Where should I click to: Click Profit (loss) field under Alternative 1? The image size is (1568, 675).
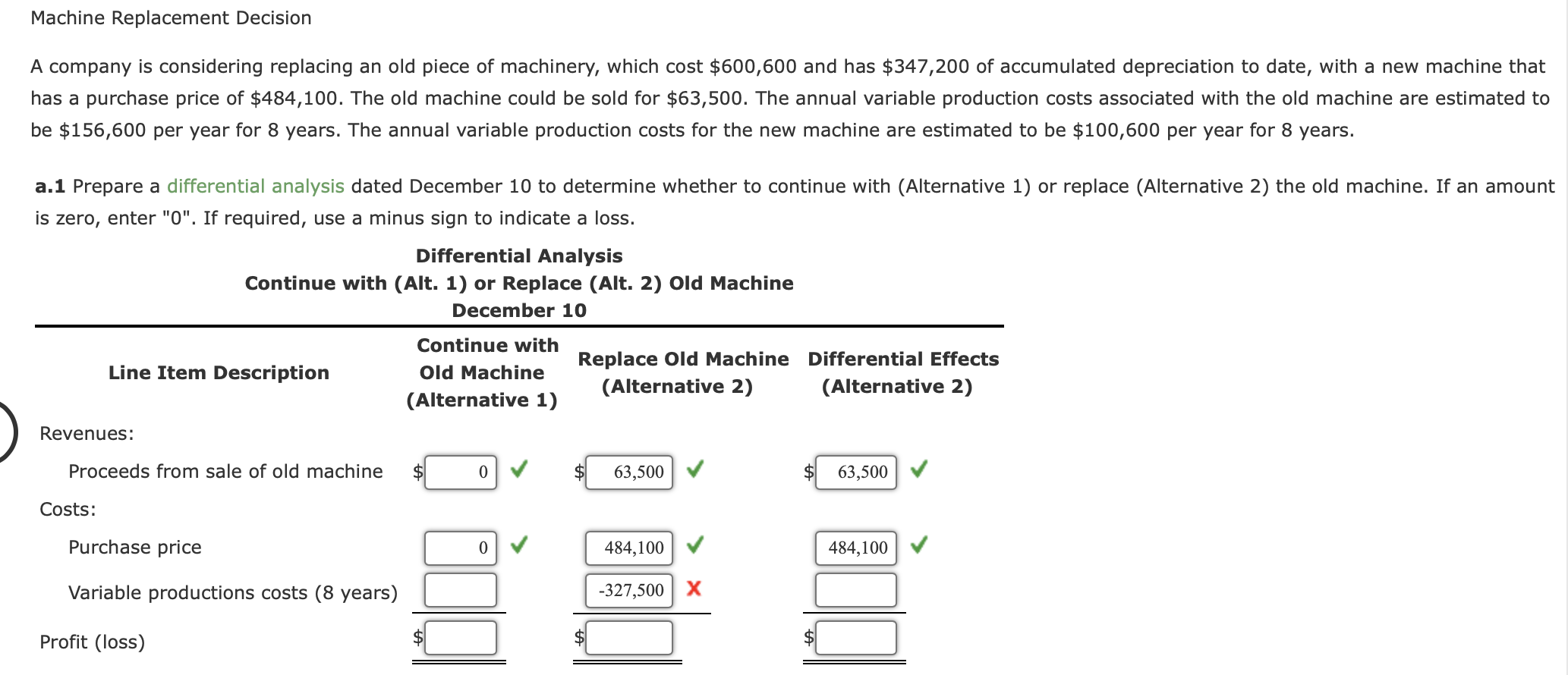coord(460,638)
